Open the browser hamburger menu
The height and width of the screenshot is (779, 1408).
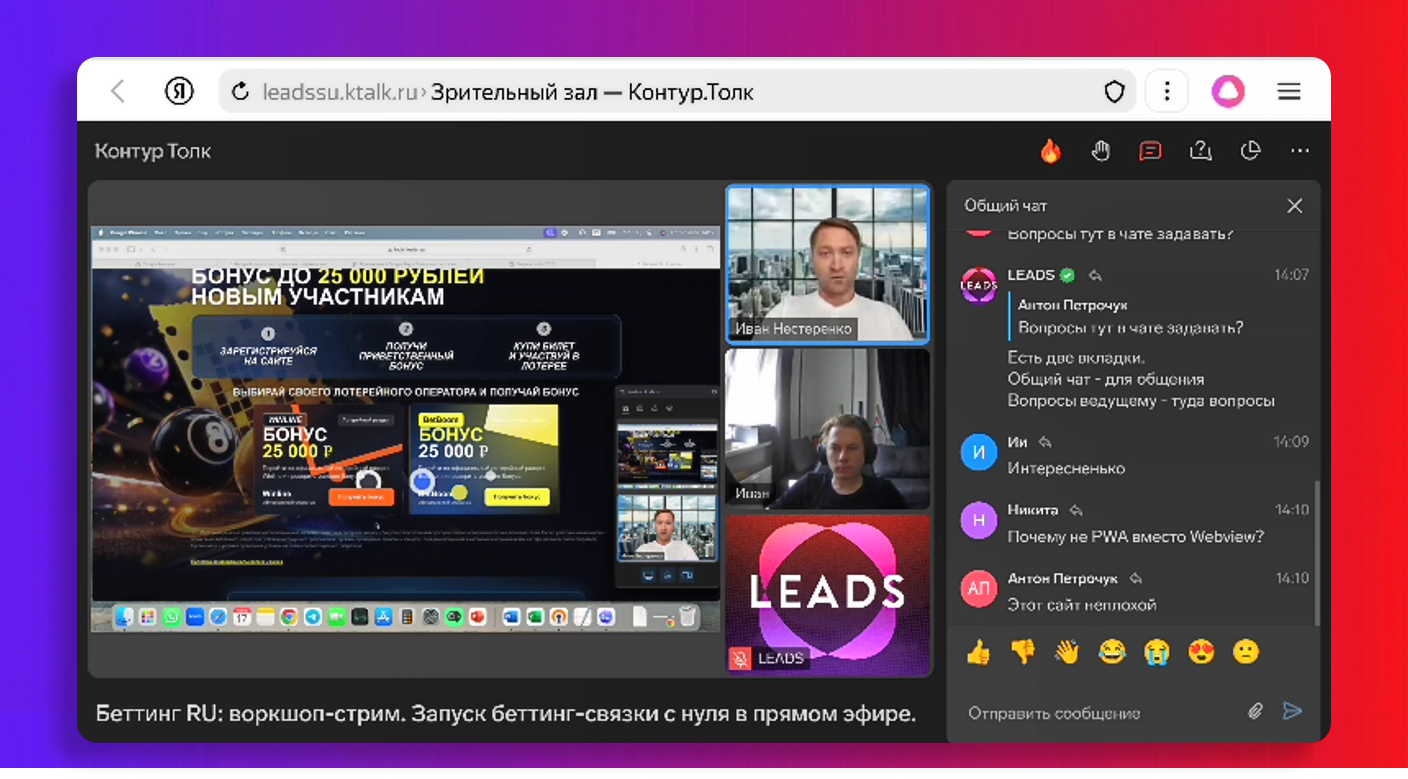coord(1289,92)
